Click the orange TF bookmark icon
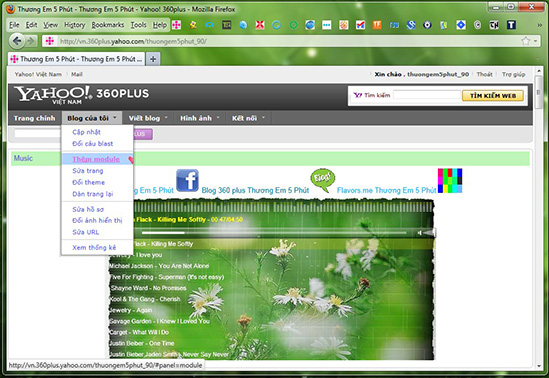The height and width of the screenshot is (378, 549). pos(377,25)
